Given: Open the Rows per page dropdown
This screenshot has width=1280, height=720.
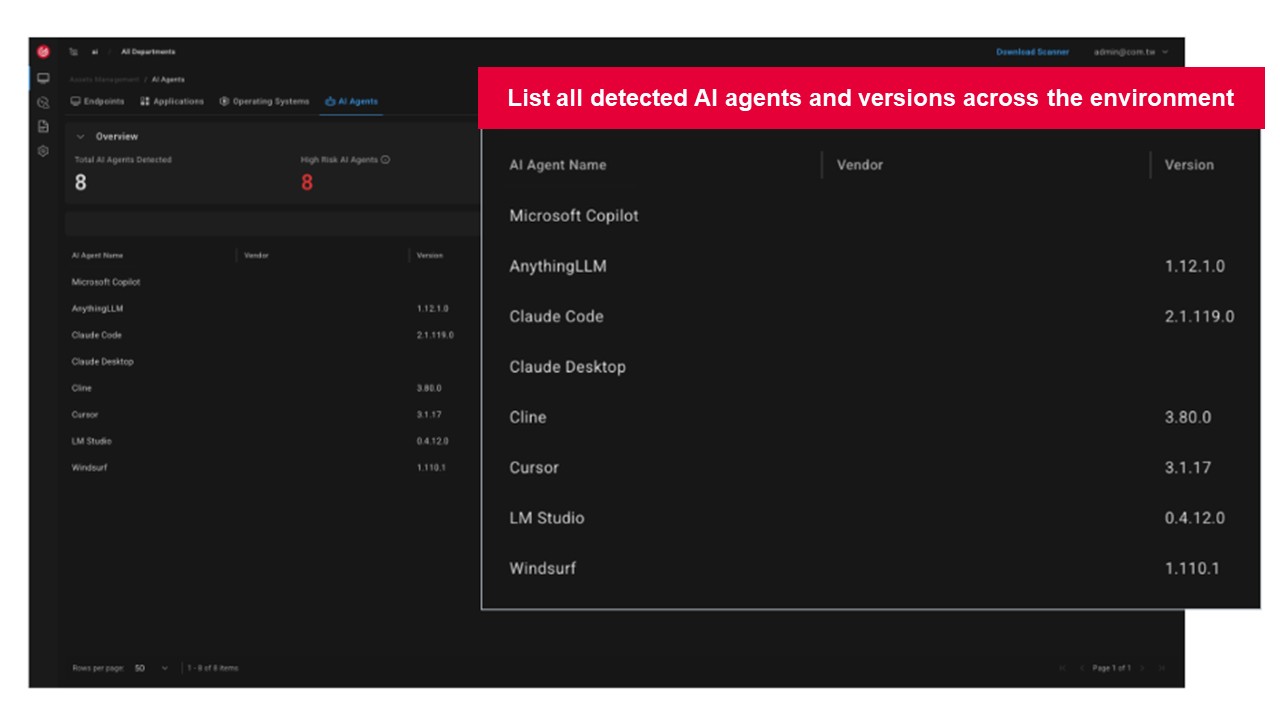Looking at the screenshot, I should pos(151,668).
